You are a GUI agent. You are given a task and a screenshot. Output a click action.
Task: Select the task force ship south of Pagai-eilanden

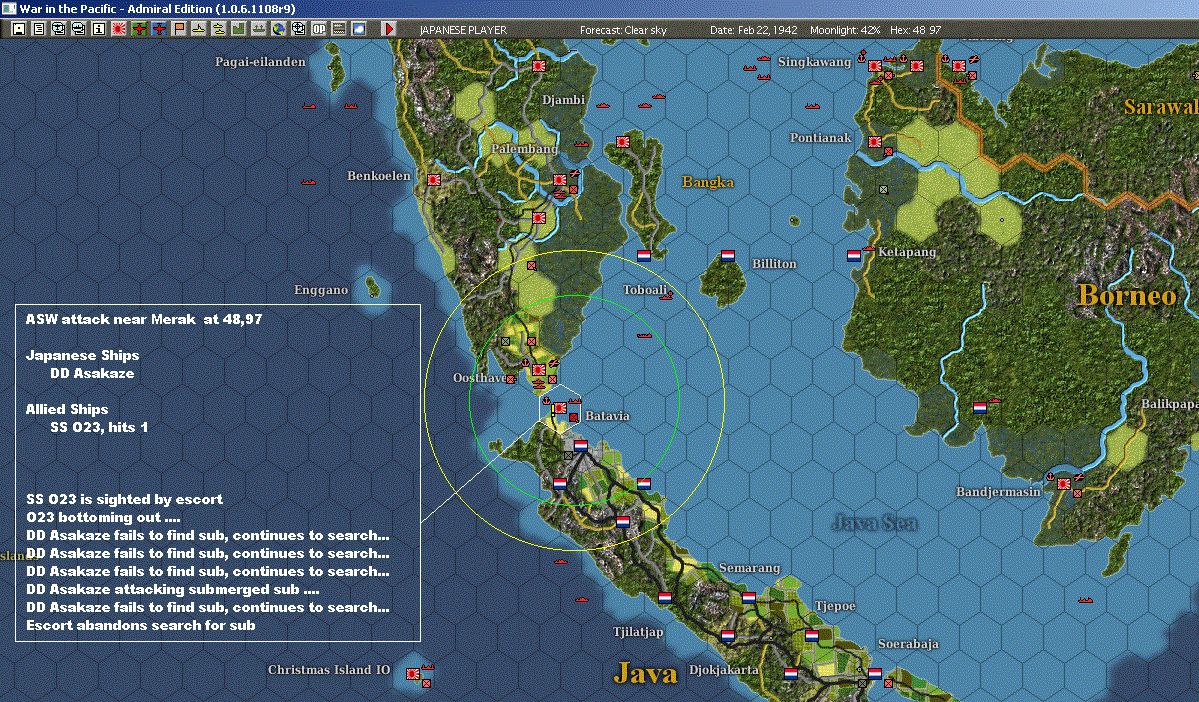(x=309, y=106)
